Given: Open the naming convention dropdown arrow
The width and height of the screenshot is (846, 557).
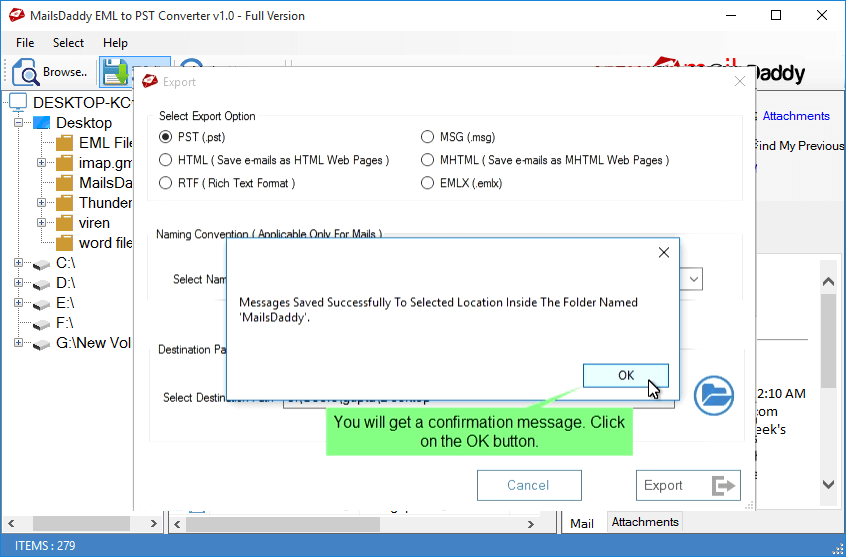Looking at the screenshot, I should tap(693, 280).
